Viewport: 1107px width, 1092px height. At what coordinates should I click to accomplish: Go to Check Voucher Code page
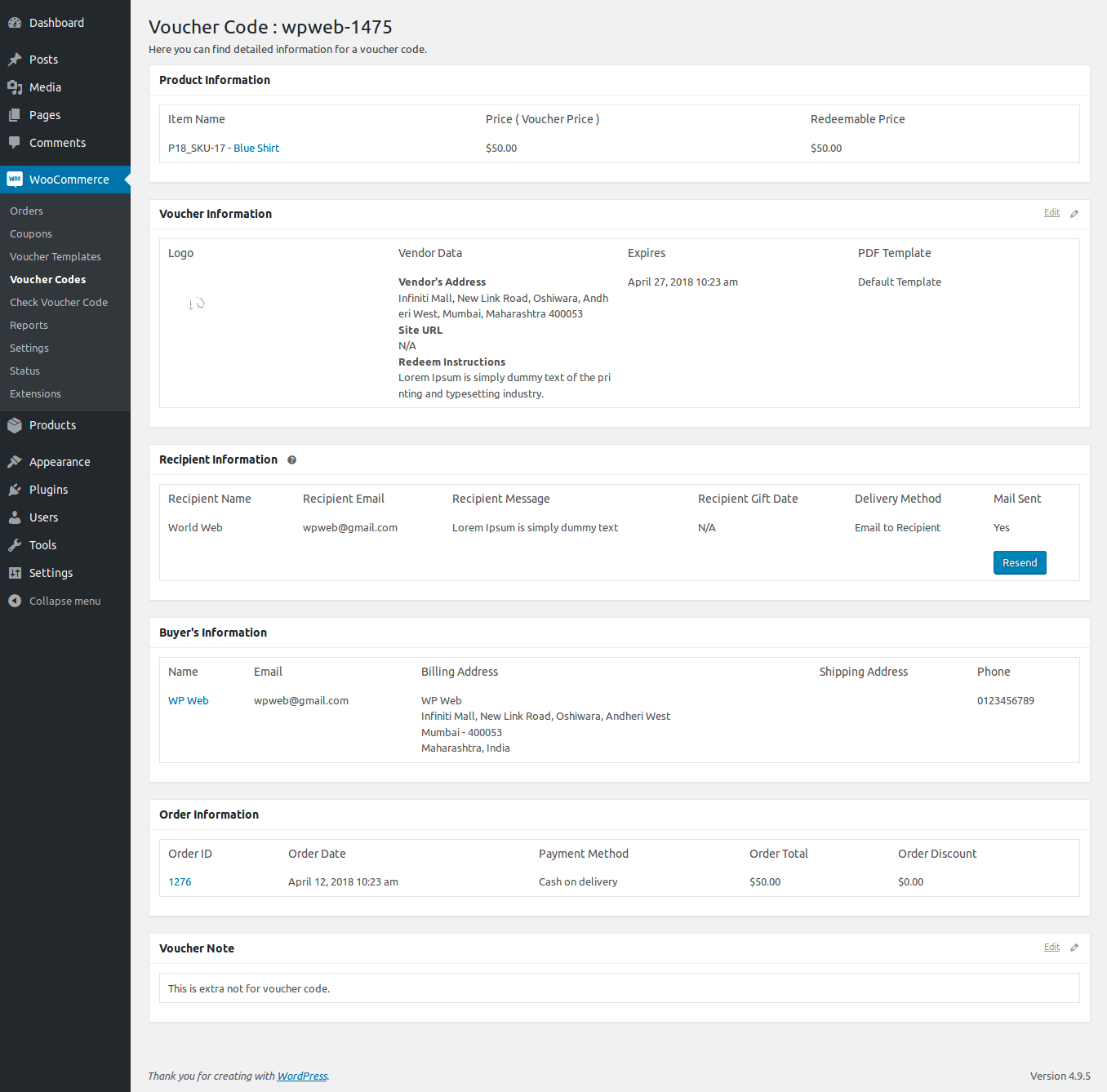[x=59, y=302]
